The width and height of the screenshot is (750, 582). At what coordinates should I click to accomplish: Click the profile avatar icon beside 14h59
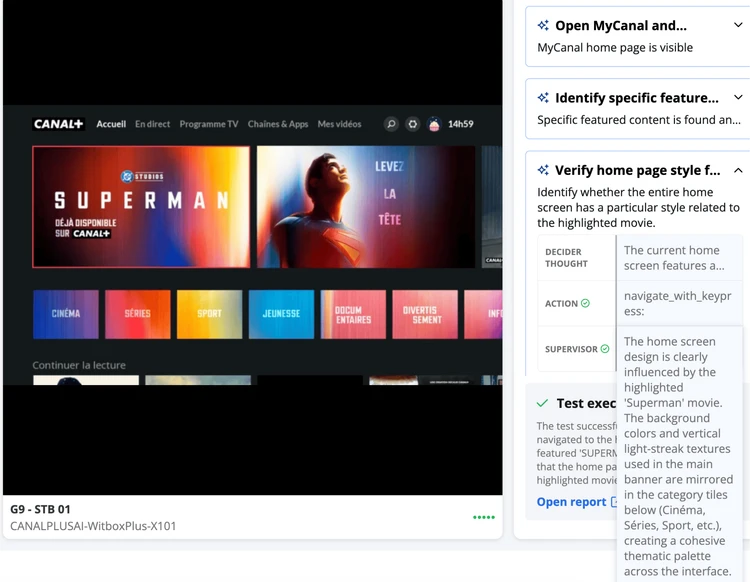tap(434, 124)
